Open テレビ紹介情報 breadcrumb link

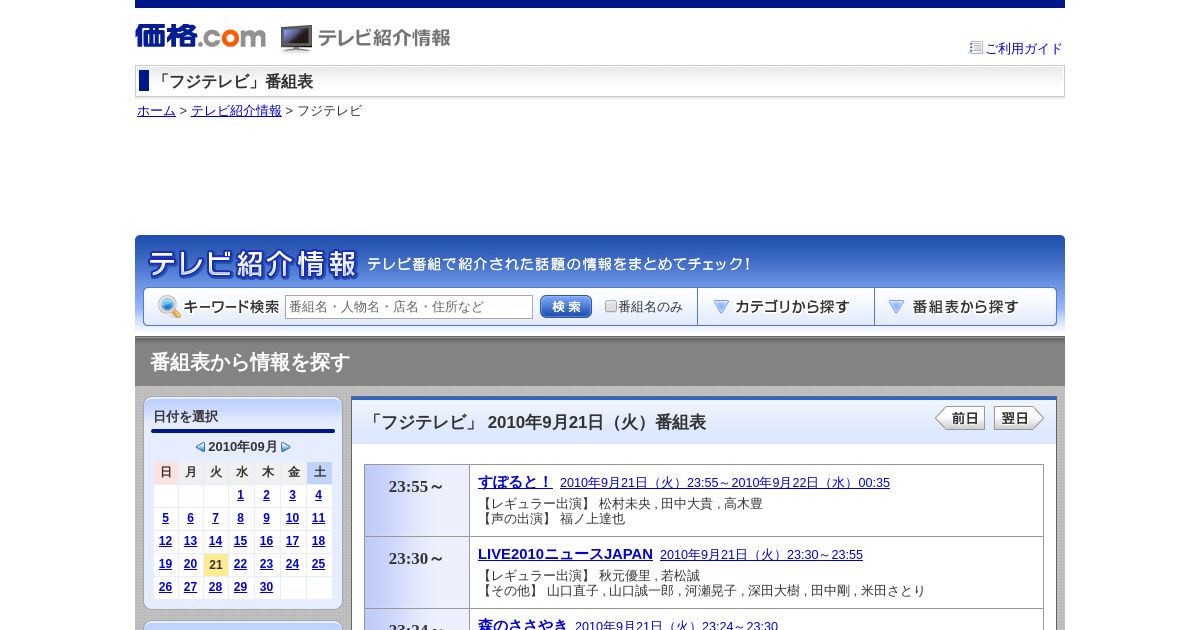click(236, 111)
